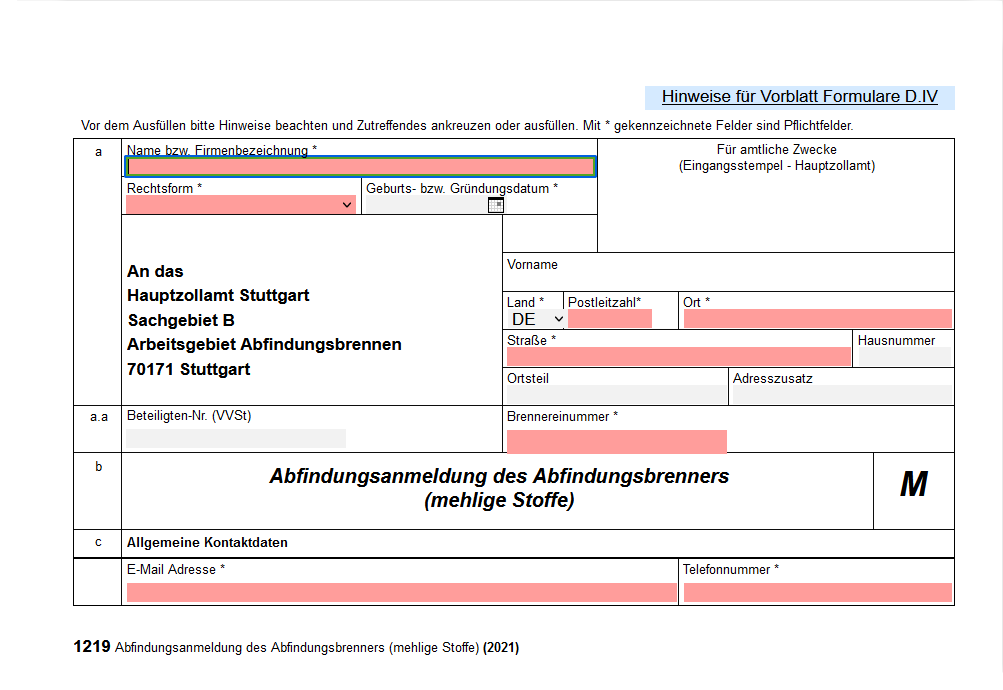Select the E-Mail Adresse field
1003x690 pixels.
pyautogui.click(x=400, y=593)
